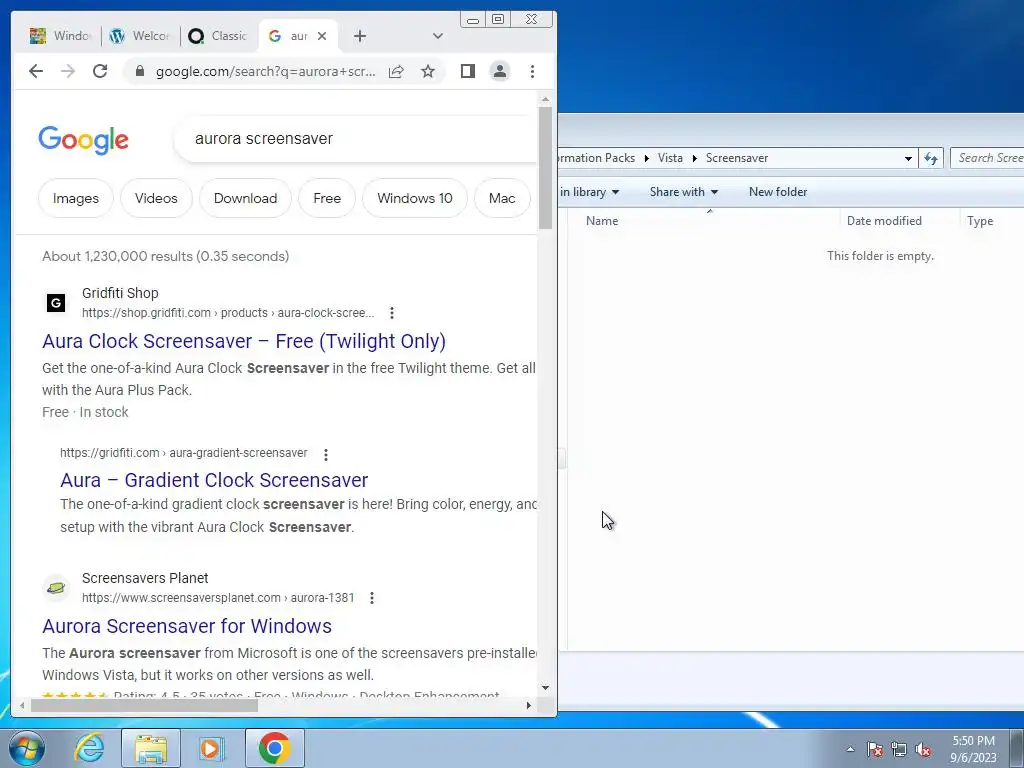
Task: Select Screensaver in Explorer breadcrumb
Action: (x=737, y=158)
